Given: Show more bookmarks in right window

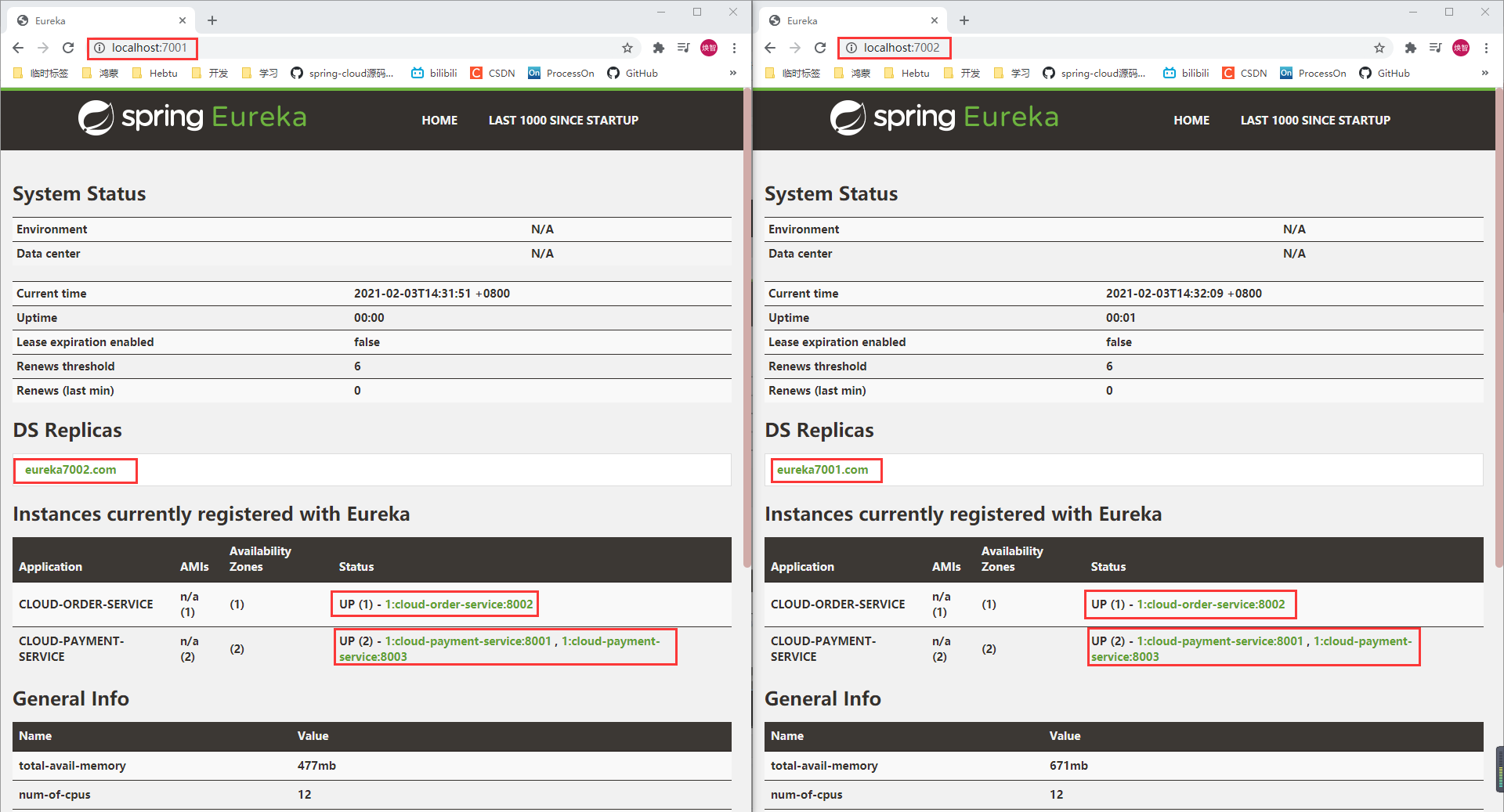Looking at the screenshot, I should 1485,73.
